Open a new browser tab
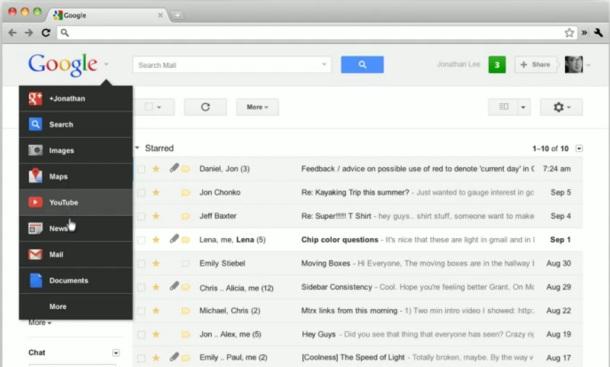610x367 pixels. click(177, 15)
